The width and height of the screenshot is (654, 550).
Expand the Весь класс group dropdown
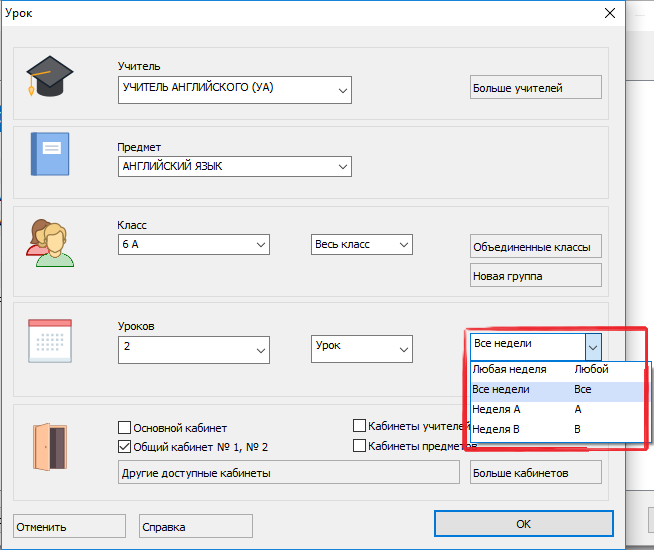[x=404, y=244]
